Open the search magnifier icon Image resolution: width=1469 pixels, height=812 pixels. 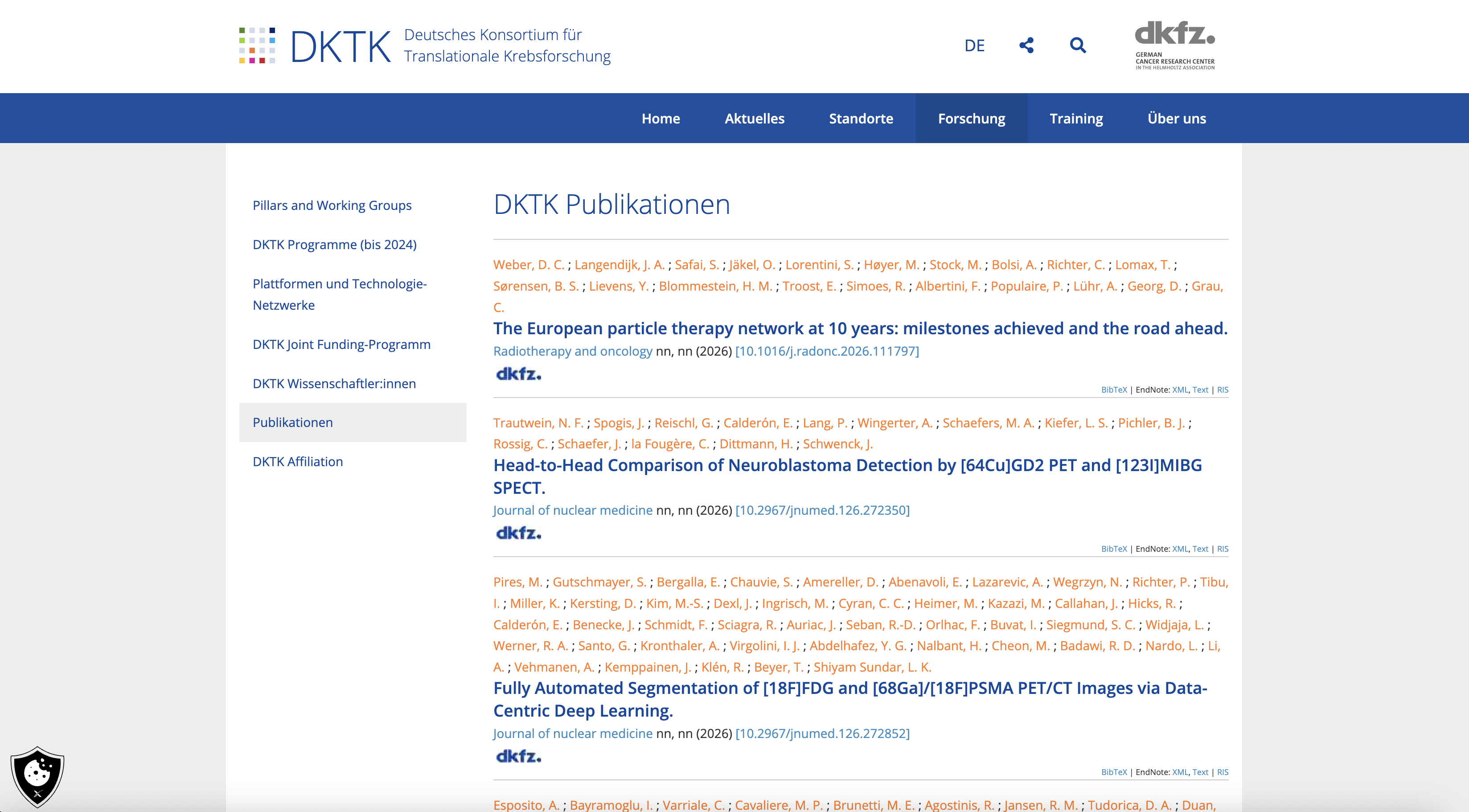pyautogui.click(x=1077, y=45)
